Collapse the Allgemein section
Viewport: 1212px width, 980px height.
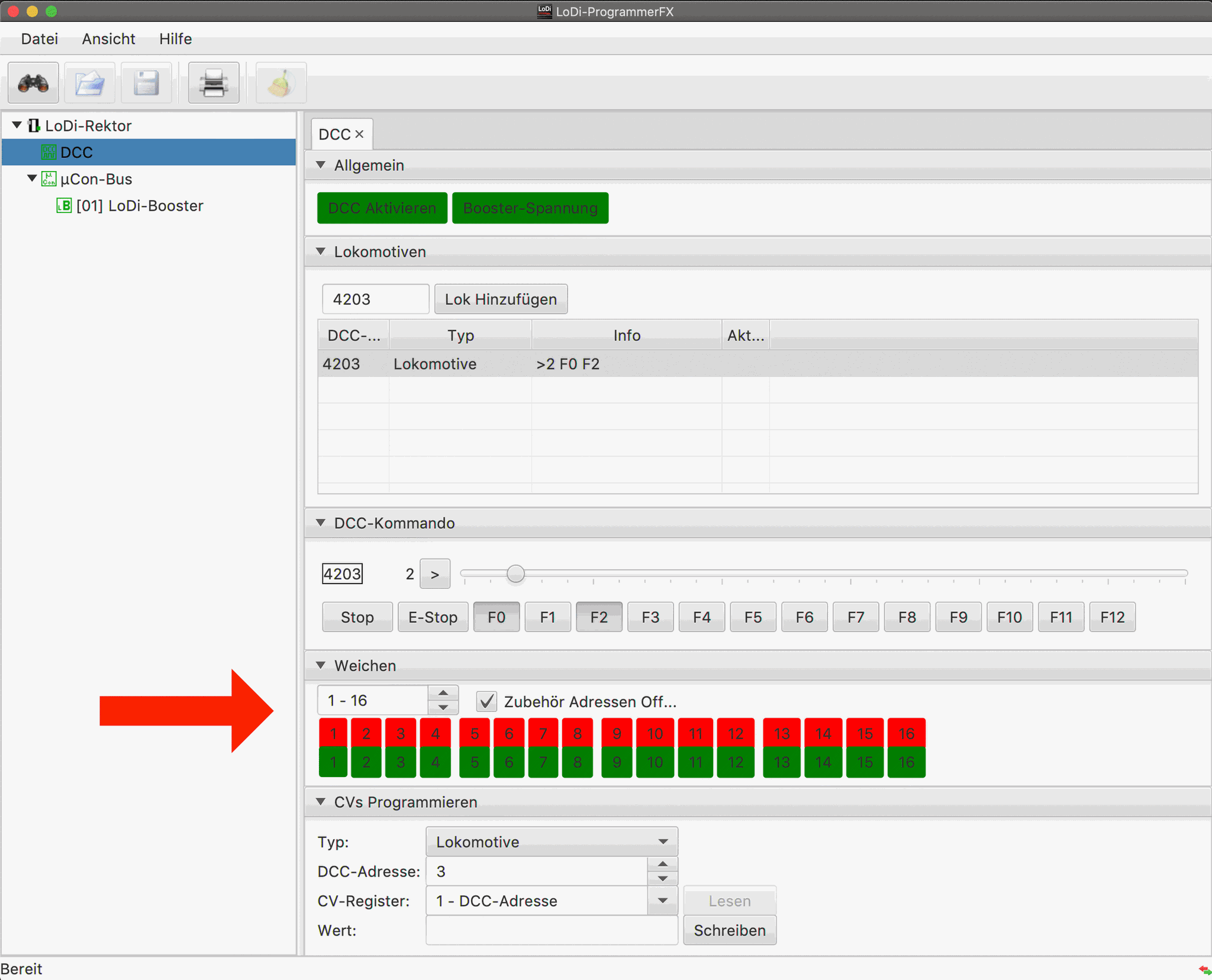321,165
